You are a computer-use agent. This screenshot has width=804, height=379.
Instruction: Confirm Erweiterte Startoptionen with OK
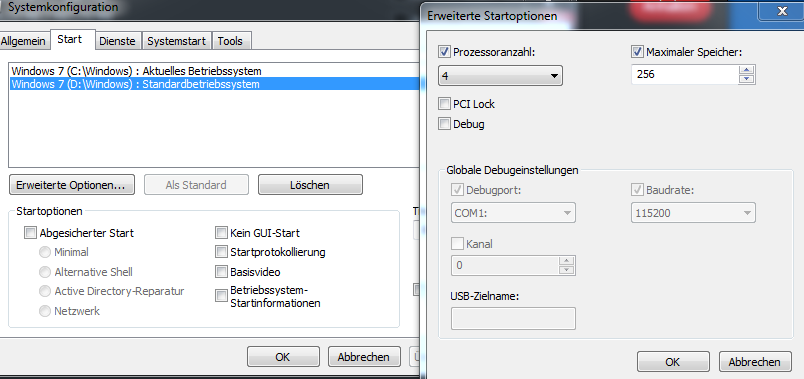tap(673, 362)
